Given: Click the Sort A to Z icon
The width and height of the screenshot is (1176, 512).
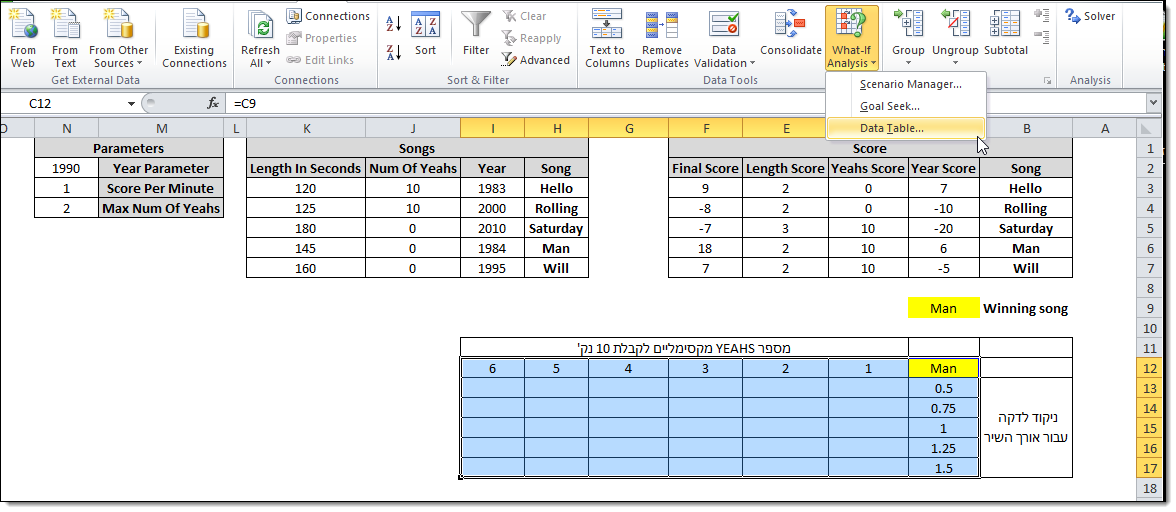Looking at the screenshot, I should click(x=394, y=24).
